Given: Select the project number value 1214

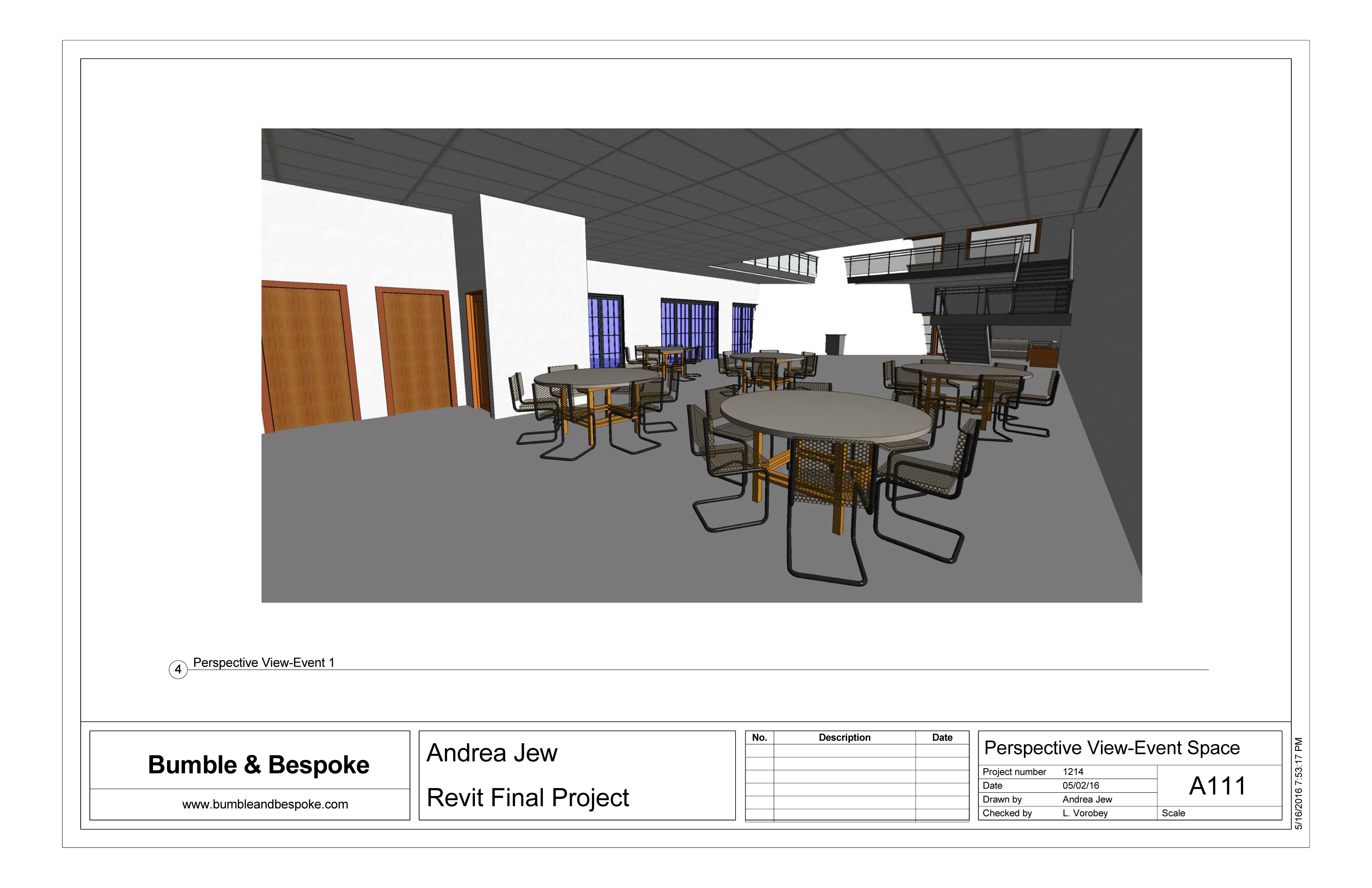Looking at the screenshot, I should (1072, 772).
